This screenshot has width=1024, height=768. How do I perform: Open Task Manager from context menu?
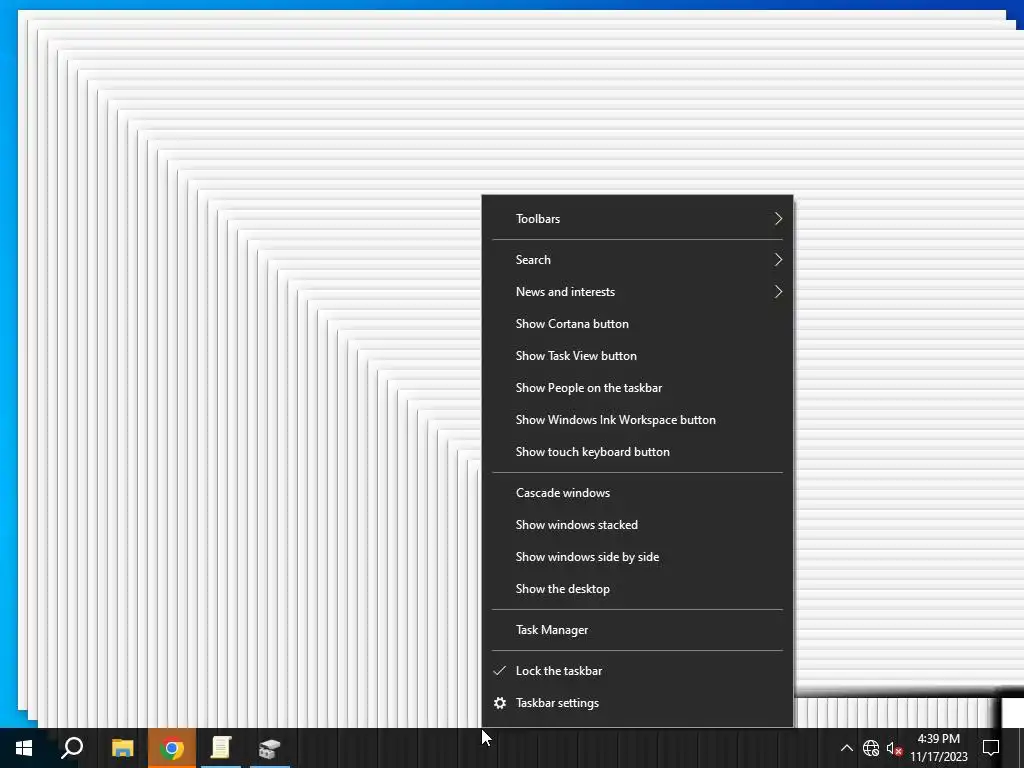pos(637,630)
